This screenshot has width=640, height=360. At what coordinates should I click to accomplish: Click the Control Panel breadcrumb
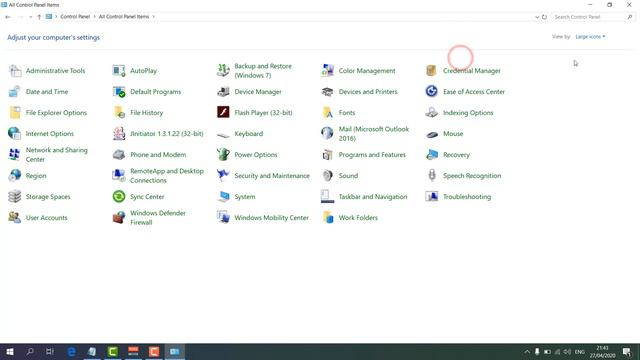coord(75,17)
